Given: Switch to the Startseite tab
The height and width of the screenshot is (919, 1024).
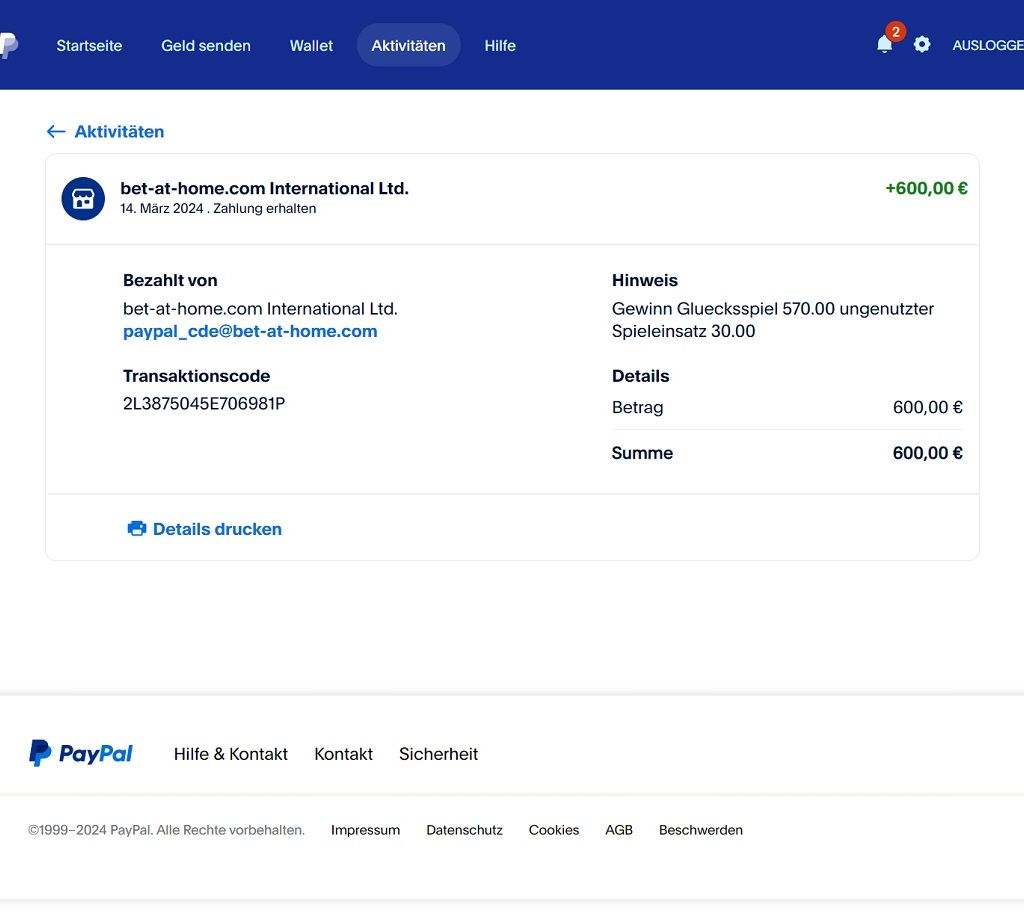Looking at the screenshot, I should [x=89, y=45].
